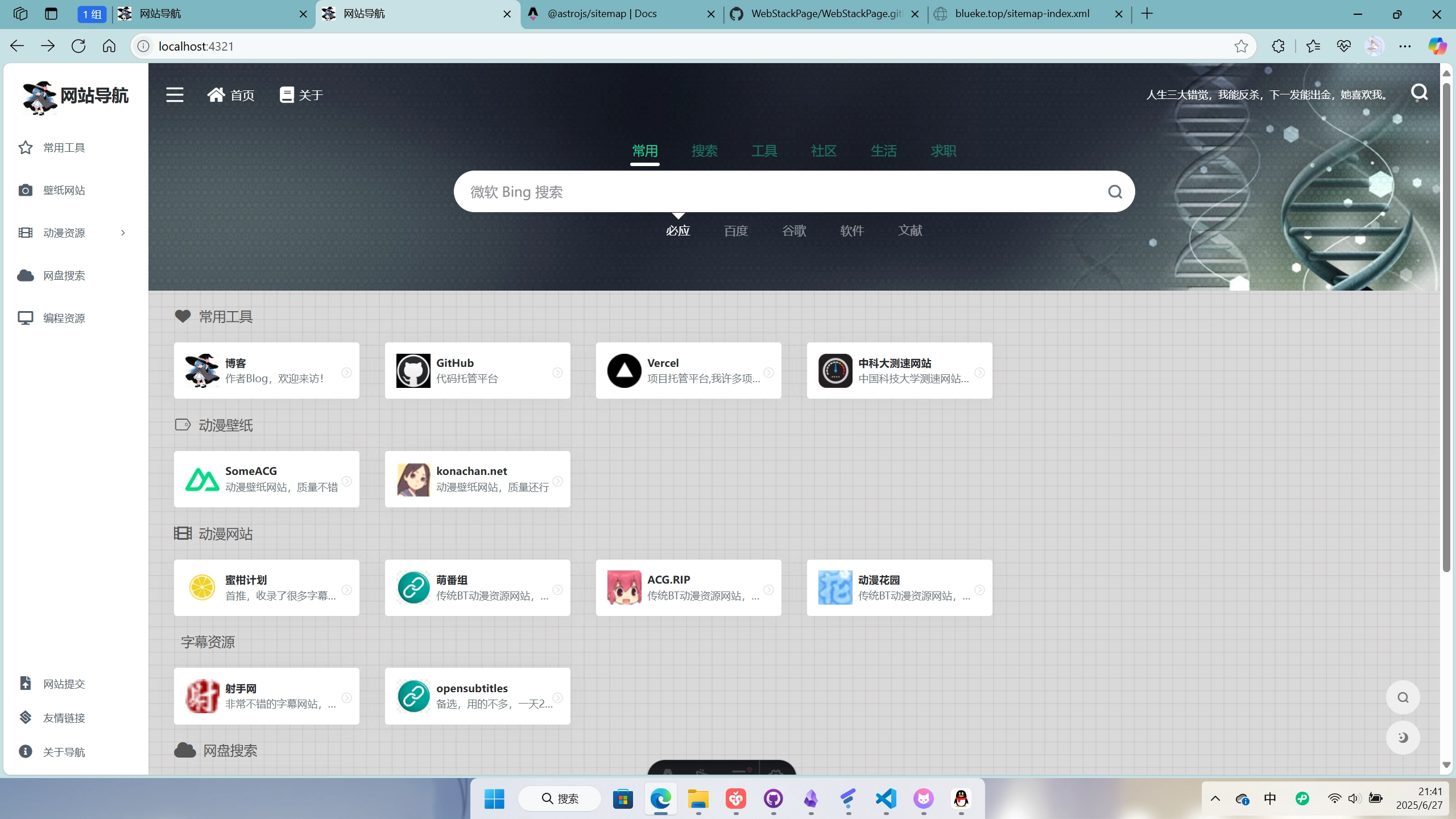Open Windows Start menu
1456x819 pixels.
[494, 799]
